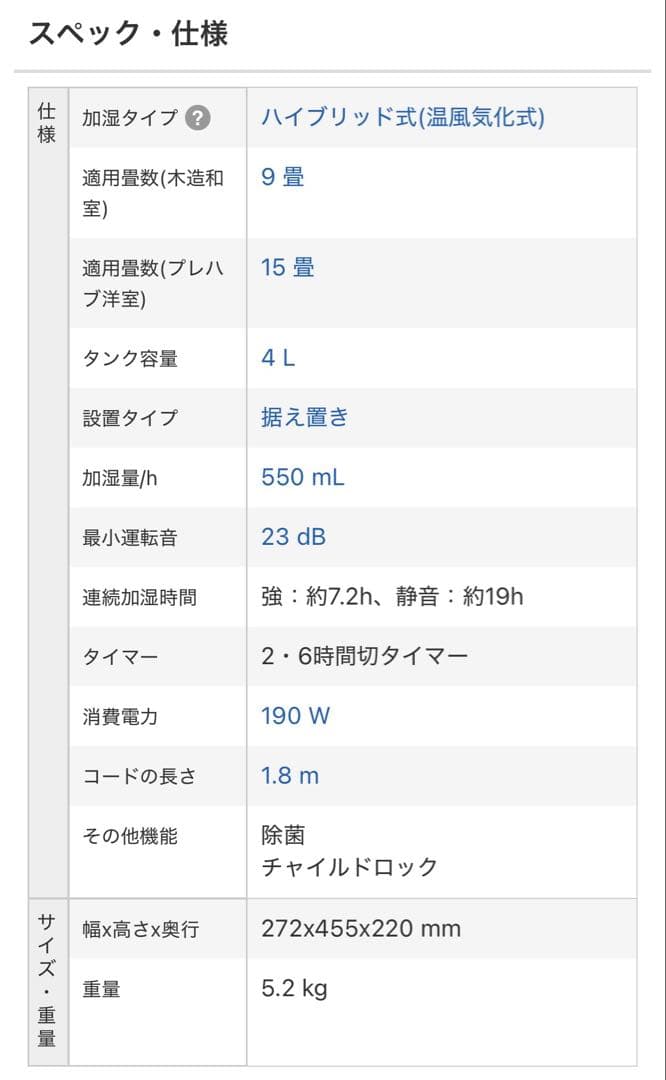Click the 据え置き installation type link

click(304, 418)
